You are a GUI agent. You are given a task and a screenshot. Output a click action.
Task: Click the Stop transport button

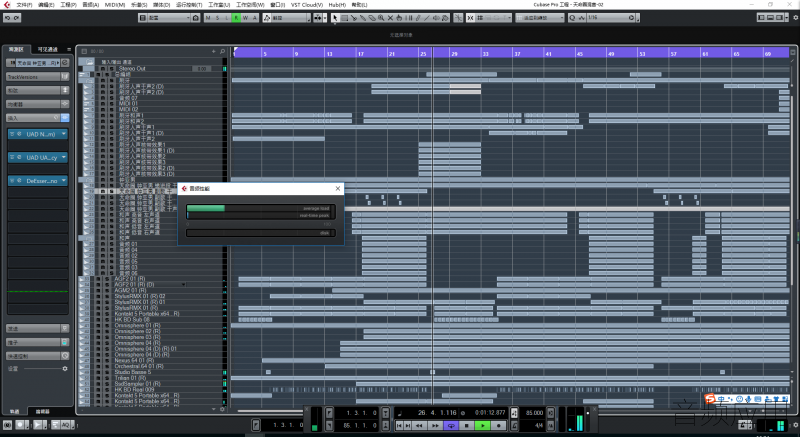[467, 425]
